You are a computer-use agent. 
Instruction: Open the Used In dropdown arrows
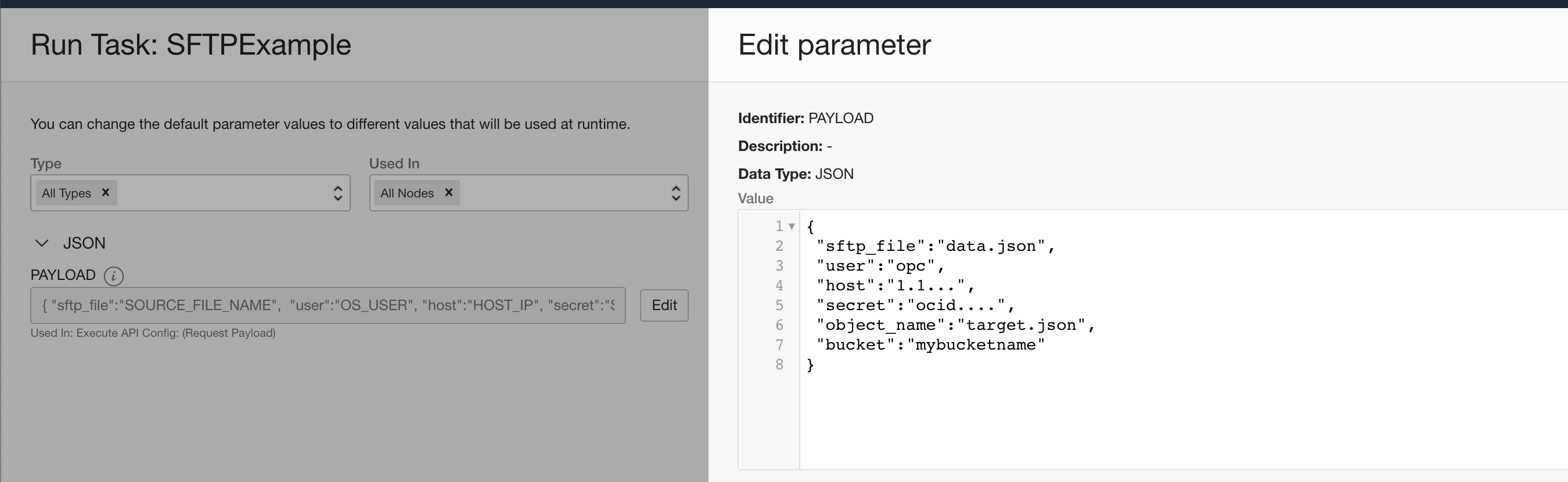675,193
